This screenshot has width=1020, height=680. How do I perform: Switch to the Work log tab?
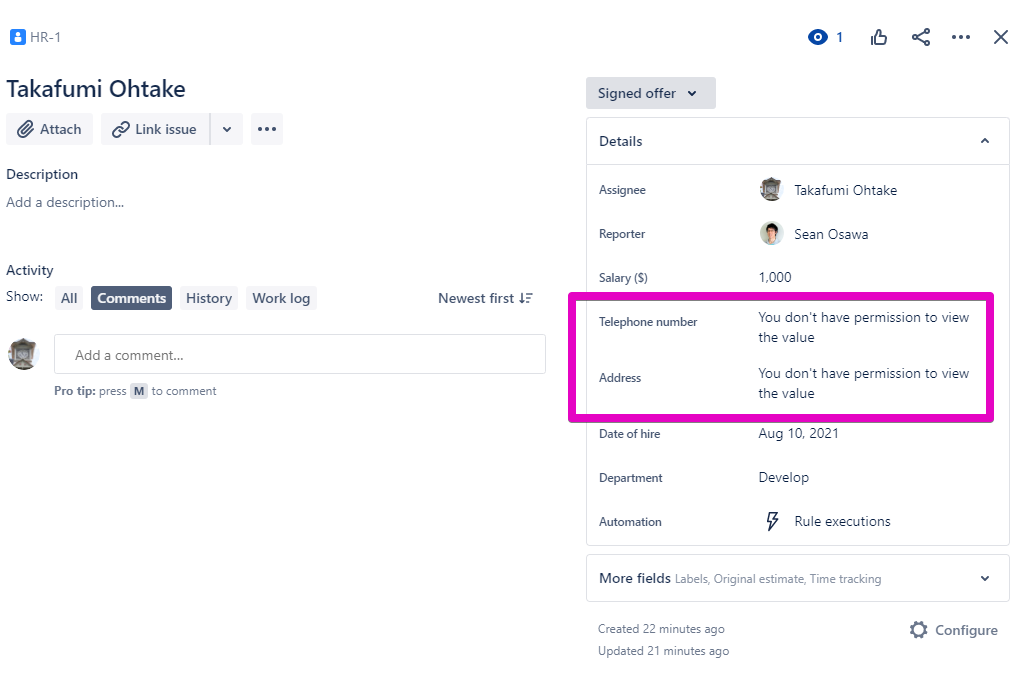(x=281, y=298)
